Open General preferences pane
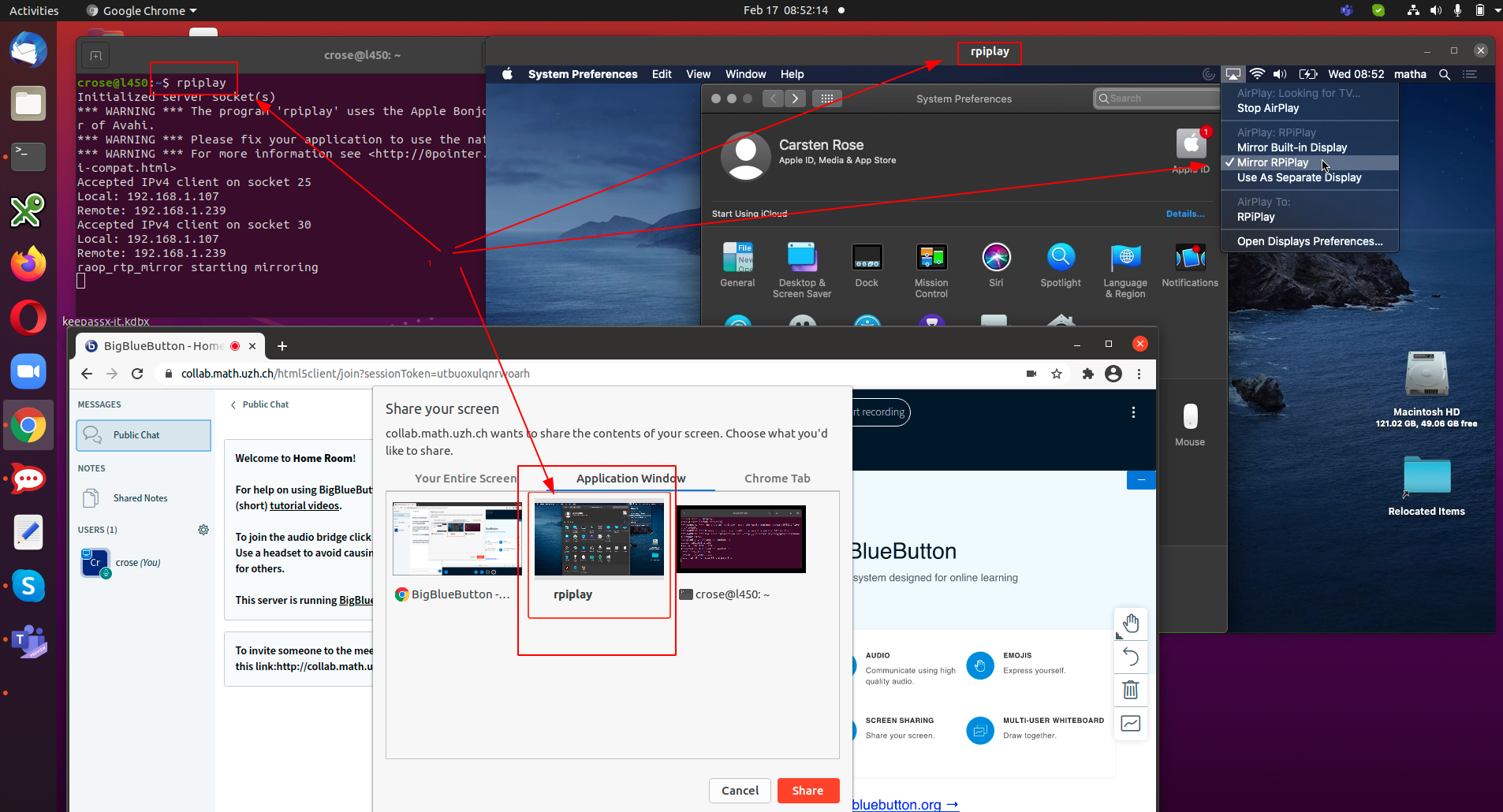Screen dimensions: 1503x812 pyautogui.click(x=737, y=266)
